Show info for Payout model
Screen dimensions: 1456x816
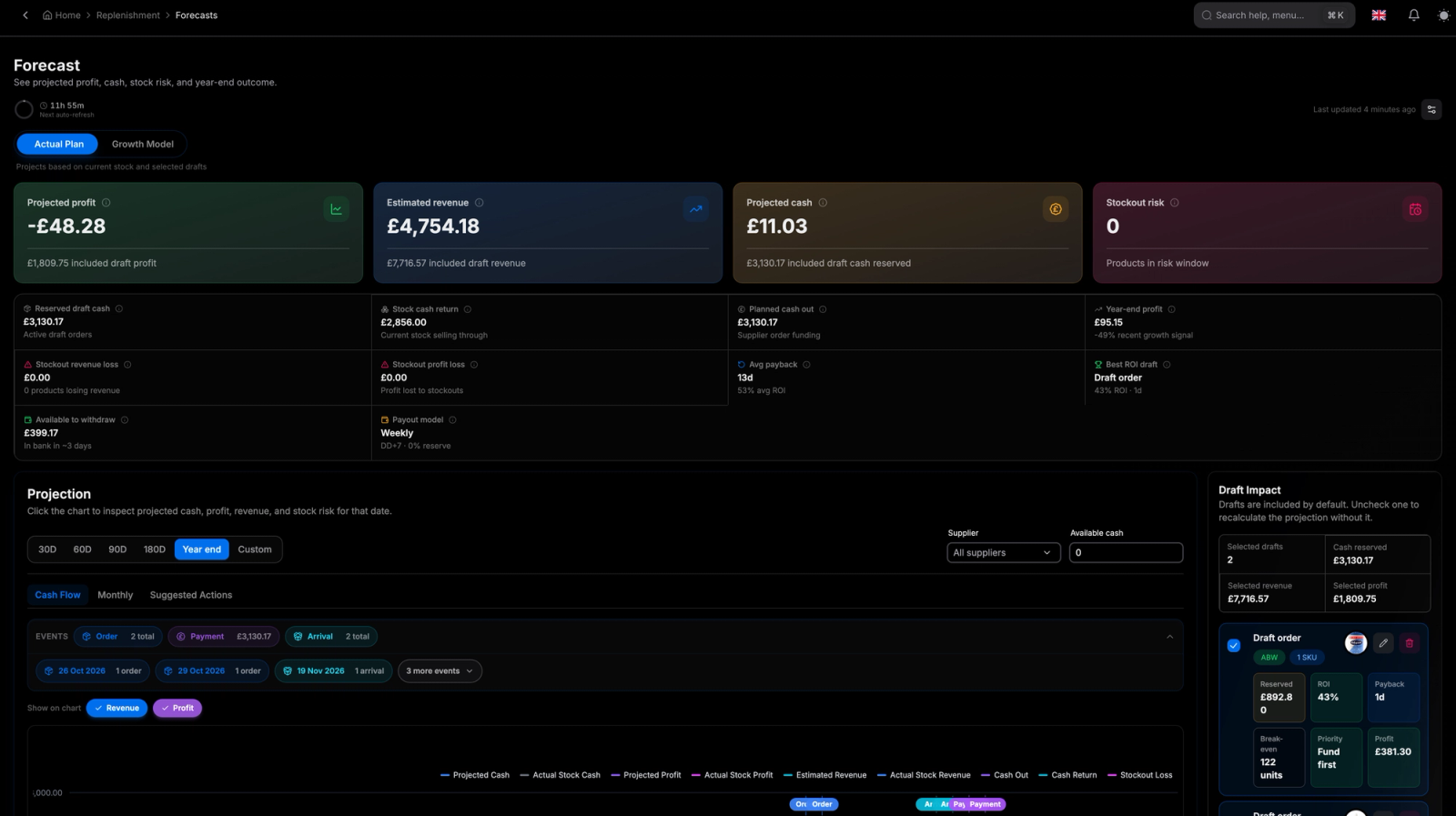pyautogui.click(x=452, y=420)
